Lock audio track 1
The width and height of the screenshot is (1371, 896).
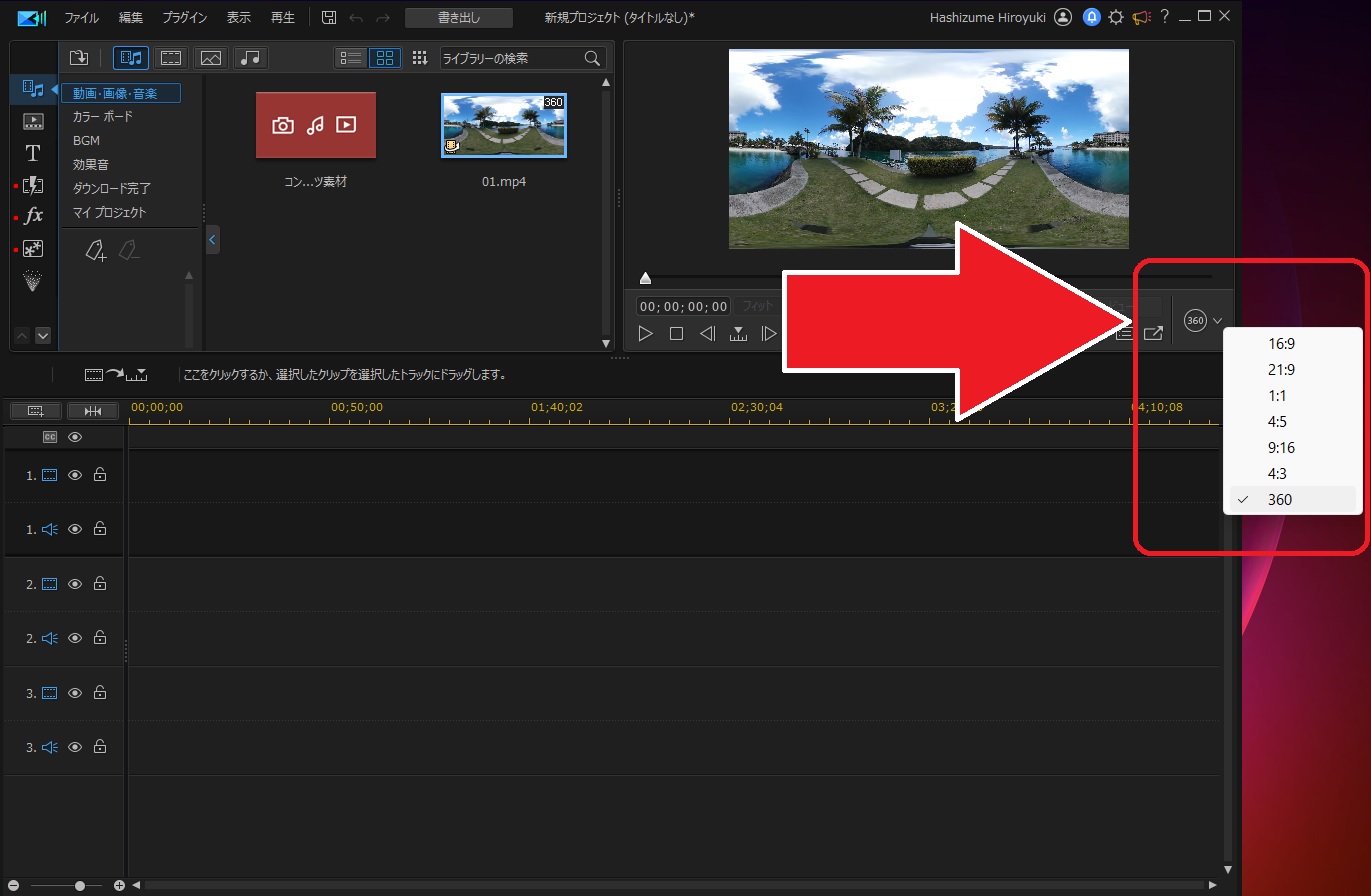pos(100,529)
